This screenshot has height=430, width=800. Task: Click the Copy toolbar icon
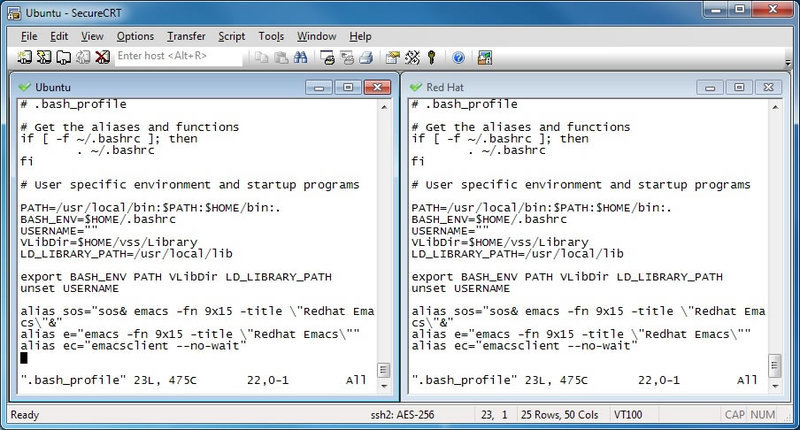pyautogui.click(x=261, y=58)
